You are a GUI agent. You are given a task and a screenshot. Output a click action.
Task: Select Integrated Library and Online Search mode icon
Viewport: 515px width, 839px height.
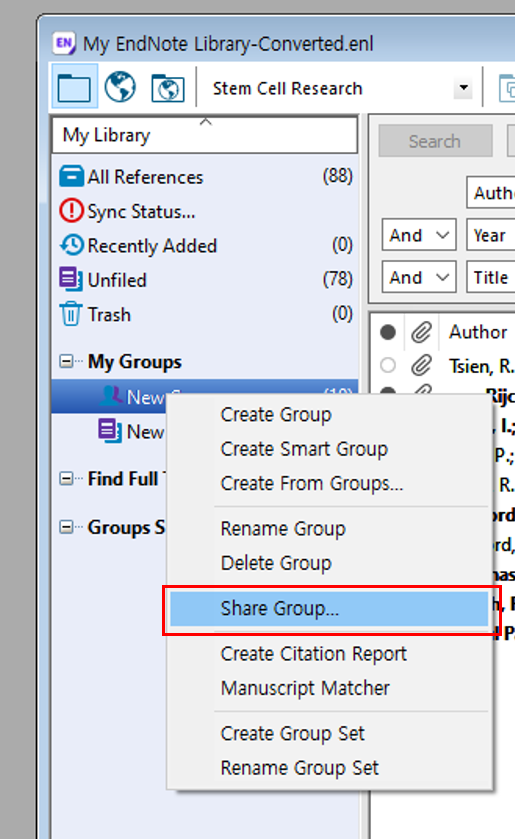point(168,88)
